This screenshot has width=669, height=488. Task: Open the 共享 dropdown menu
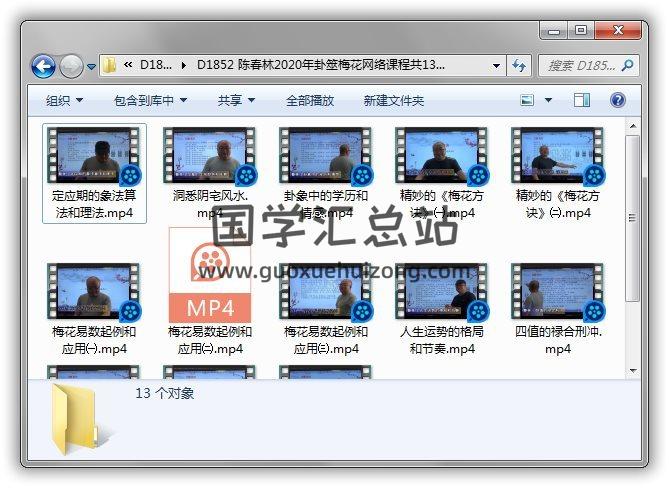coord(237,101)
